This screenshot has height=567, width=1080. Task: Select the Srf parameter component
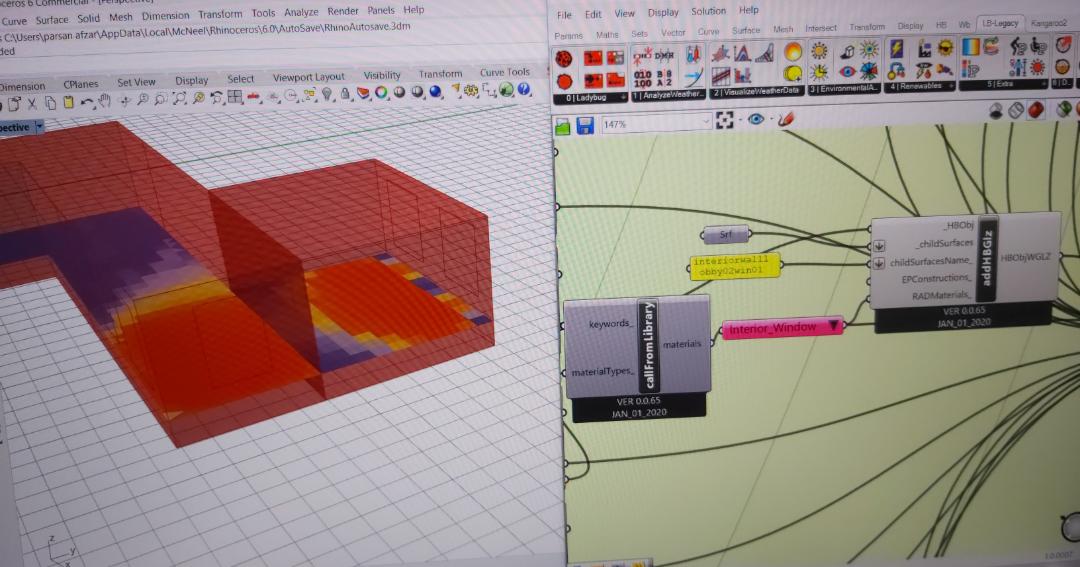[x=725, y=234]
